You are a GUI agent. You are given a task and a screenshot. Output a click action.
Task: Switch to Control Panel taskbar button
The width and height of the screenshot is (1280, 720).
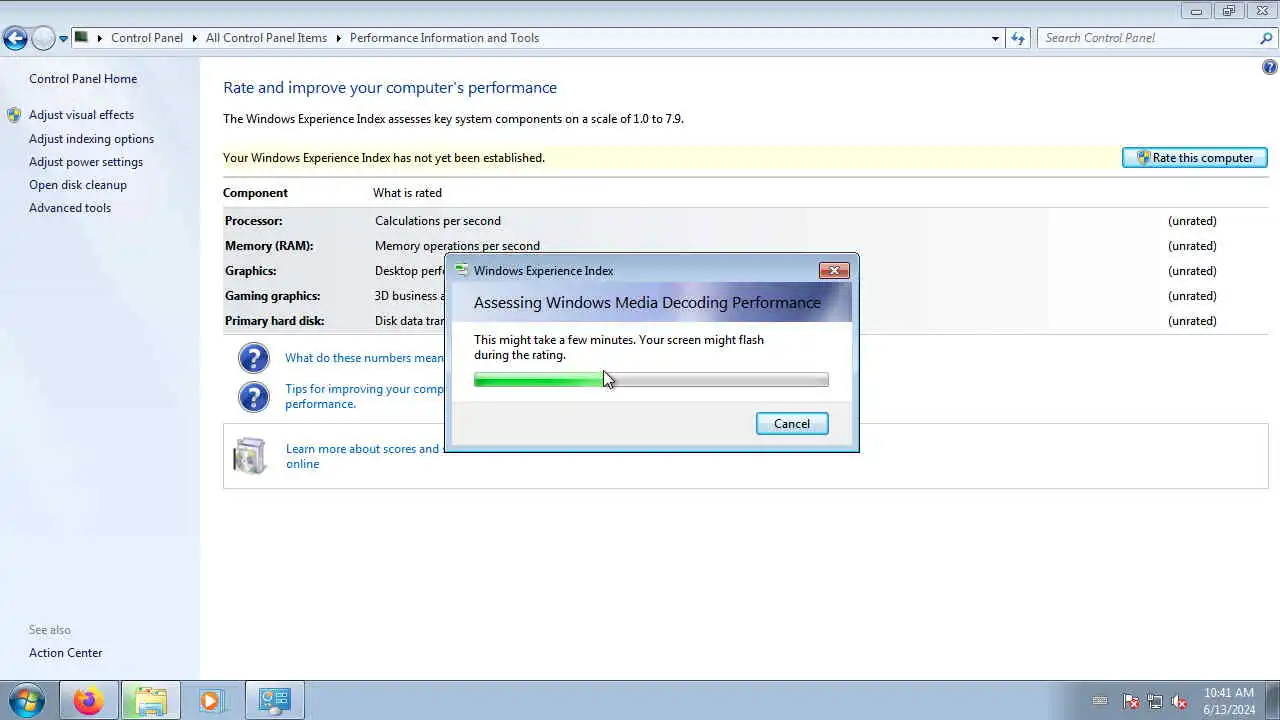tap(274, 701)
